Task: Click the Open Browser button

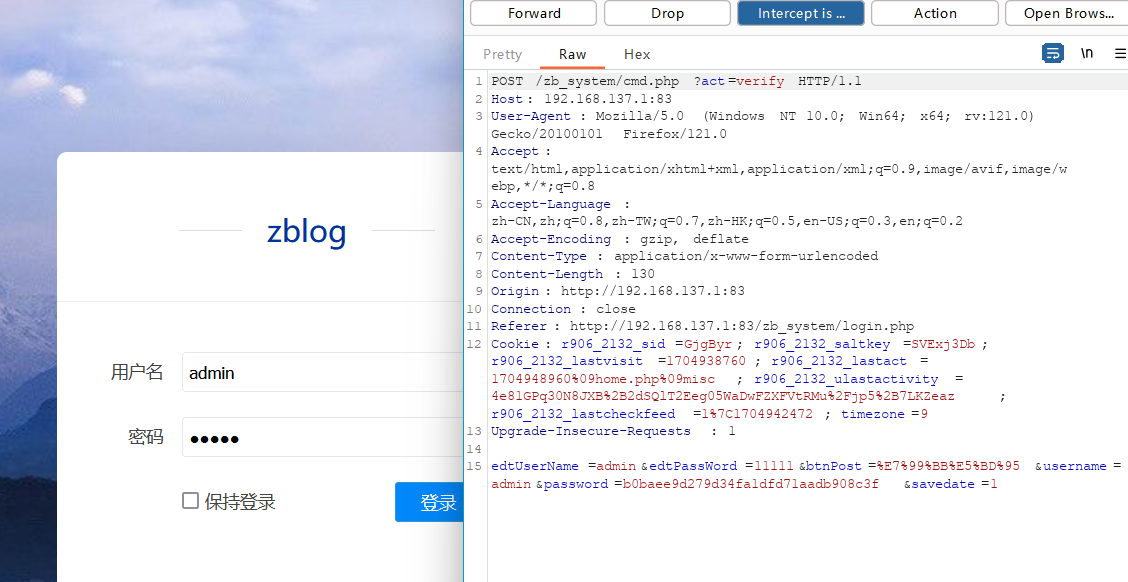Action: click(1067, 13)
